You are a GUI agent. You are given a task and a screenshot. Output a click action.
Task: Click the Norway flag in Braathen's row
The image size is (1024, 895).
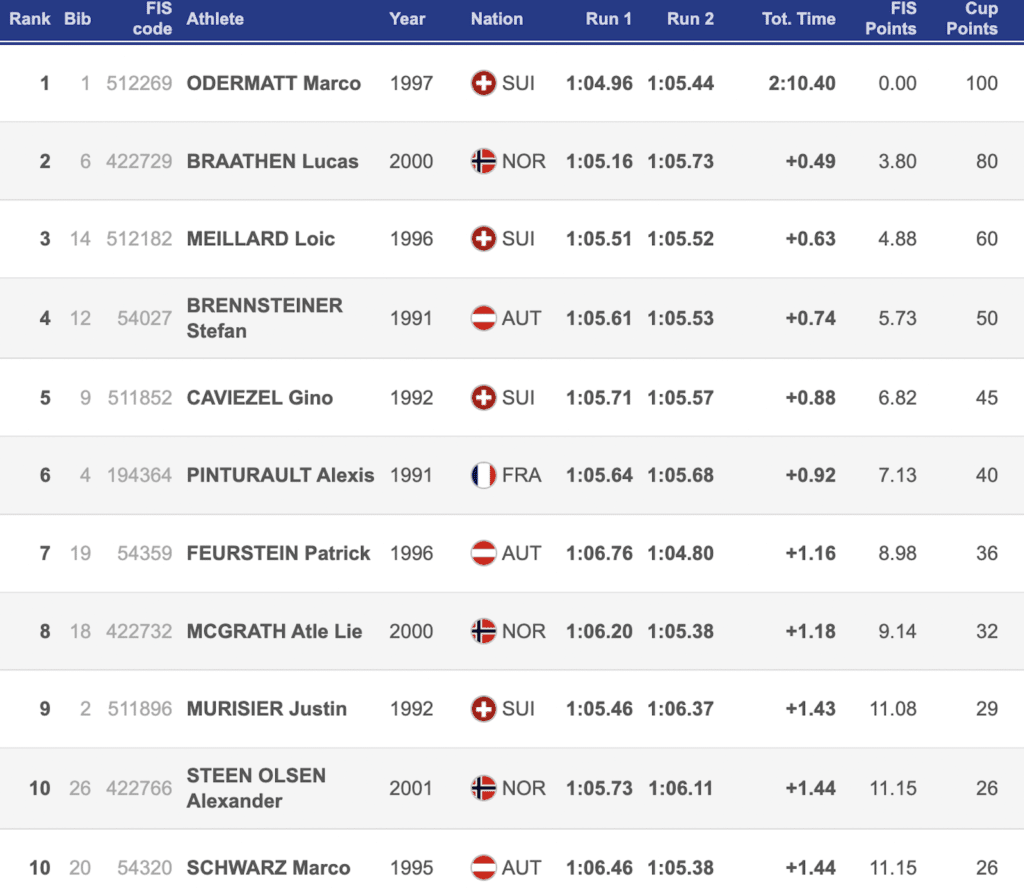tap(483, 161)
